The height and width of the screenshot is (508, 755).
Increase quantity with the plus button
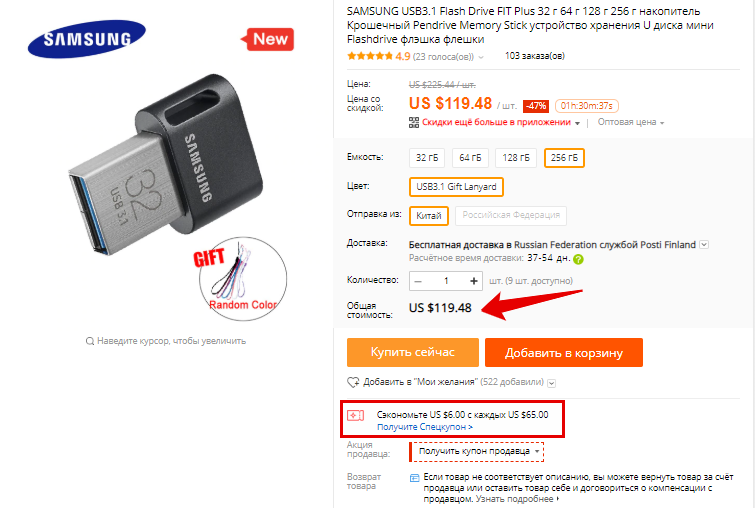(x=474, y=281)
